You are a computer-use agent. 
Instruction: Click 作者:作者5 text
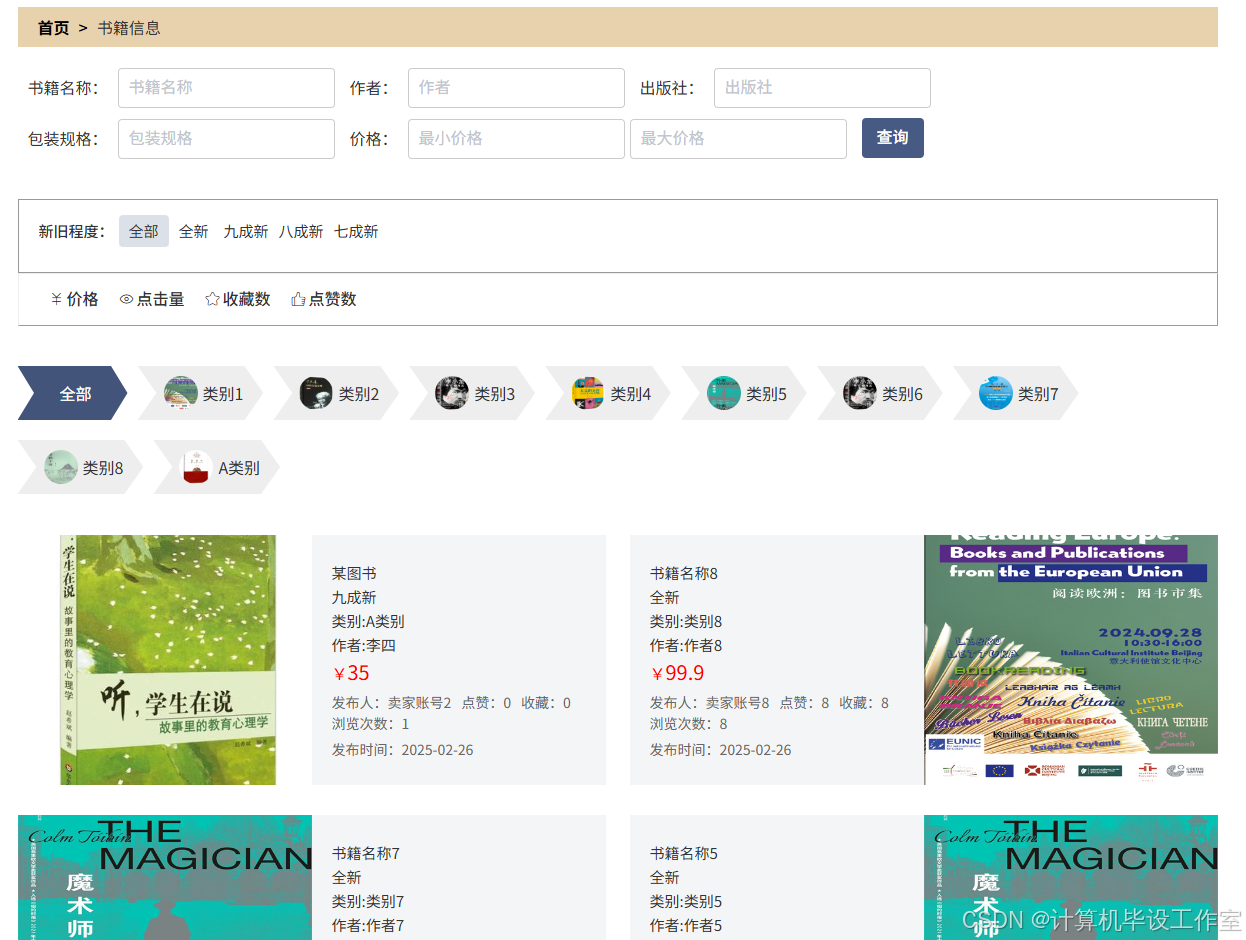click(686, 925)
